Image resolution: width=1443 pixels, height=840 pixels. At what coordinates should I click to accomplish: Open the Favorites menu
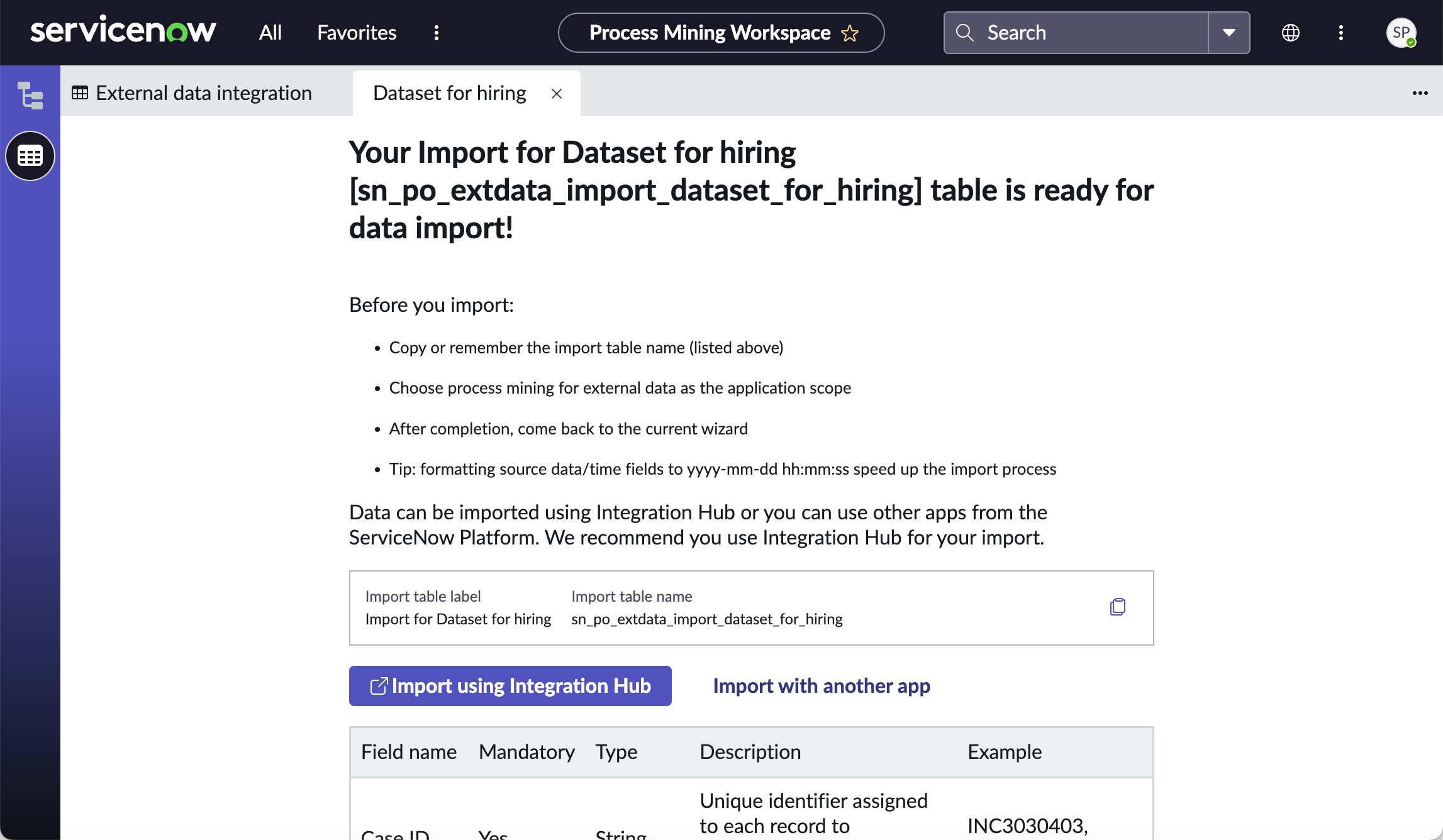click(357, 33)
